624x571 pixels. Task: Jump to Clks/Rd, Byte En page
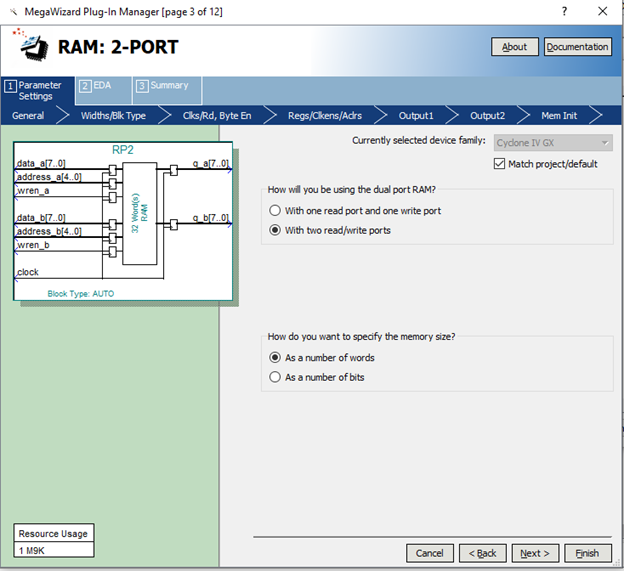(217, 116)
